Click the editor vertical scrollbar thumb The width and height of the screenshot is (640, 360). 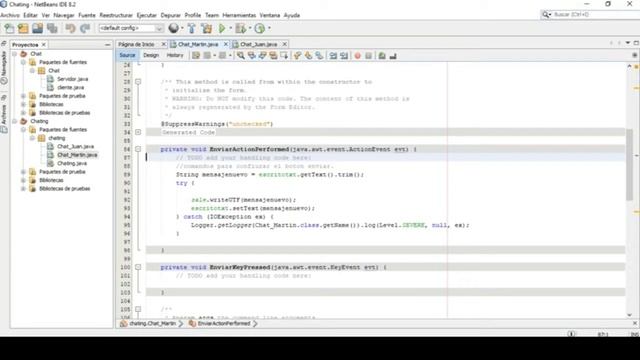point(629,164)
